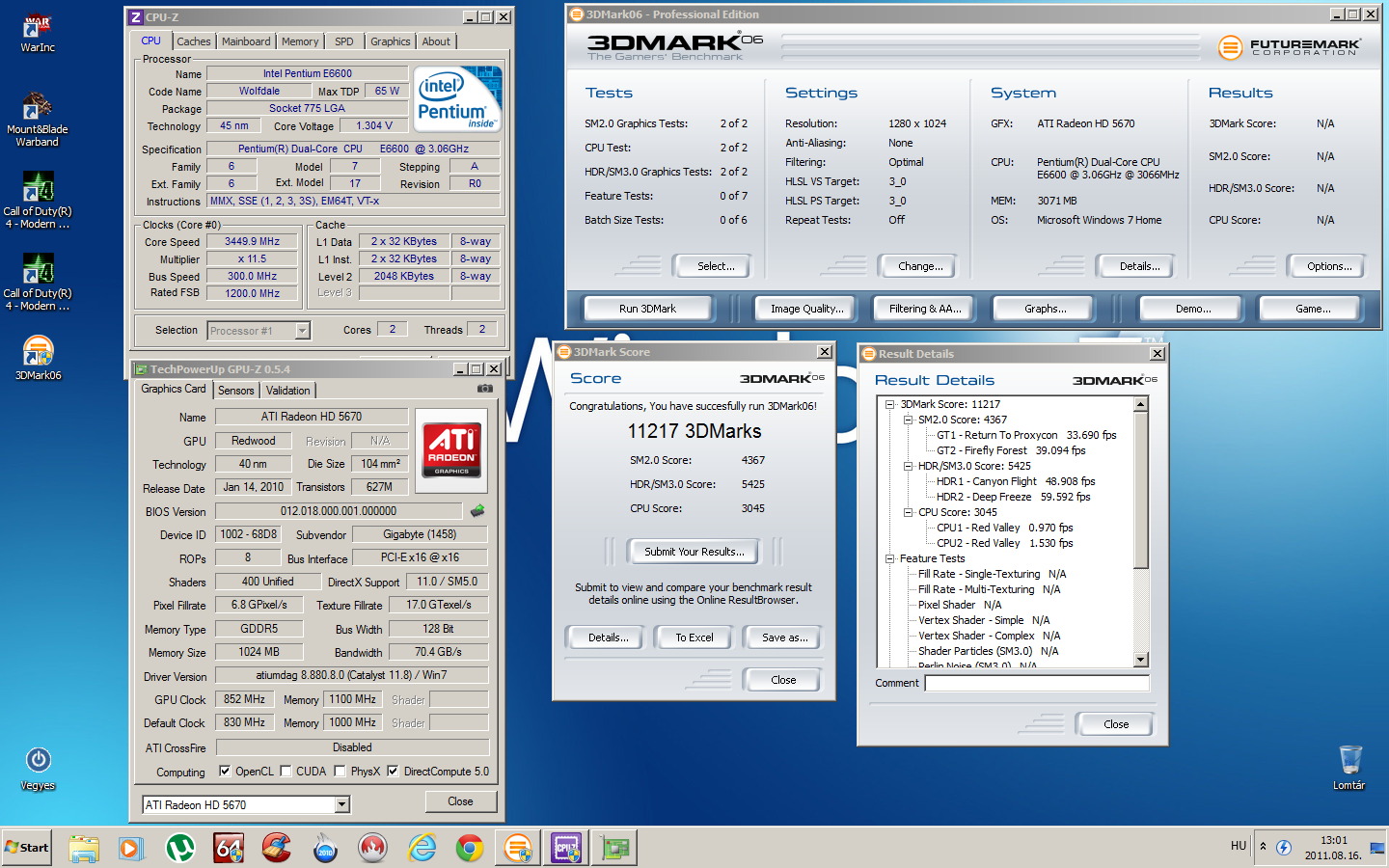Enable the CUDA checkbox
Image resolution: width=1389 pixels, height=868 pixels.
286,772
